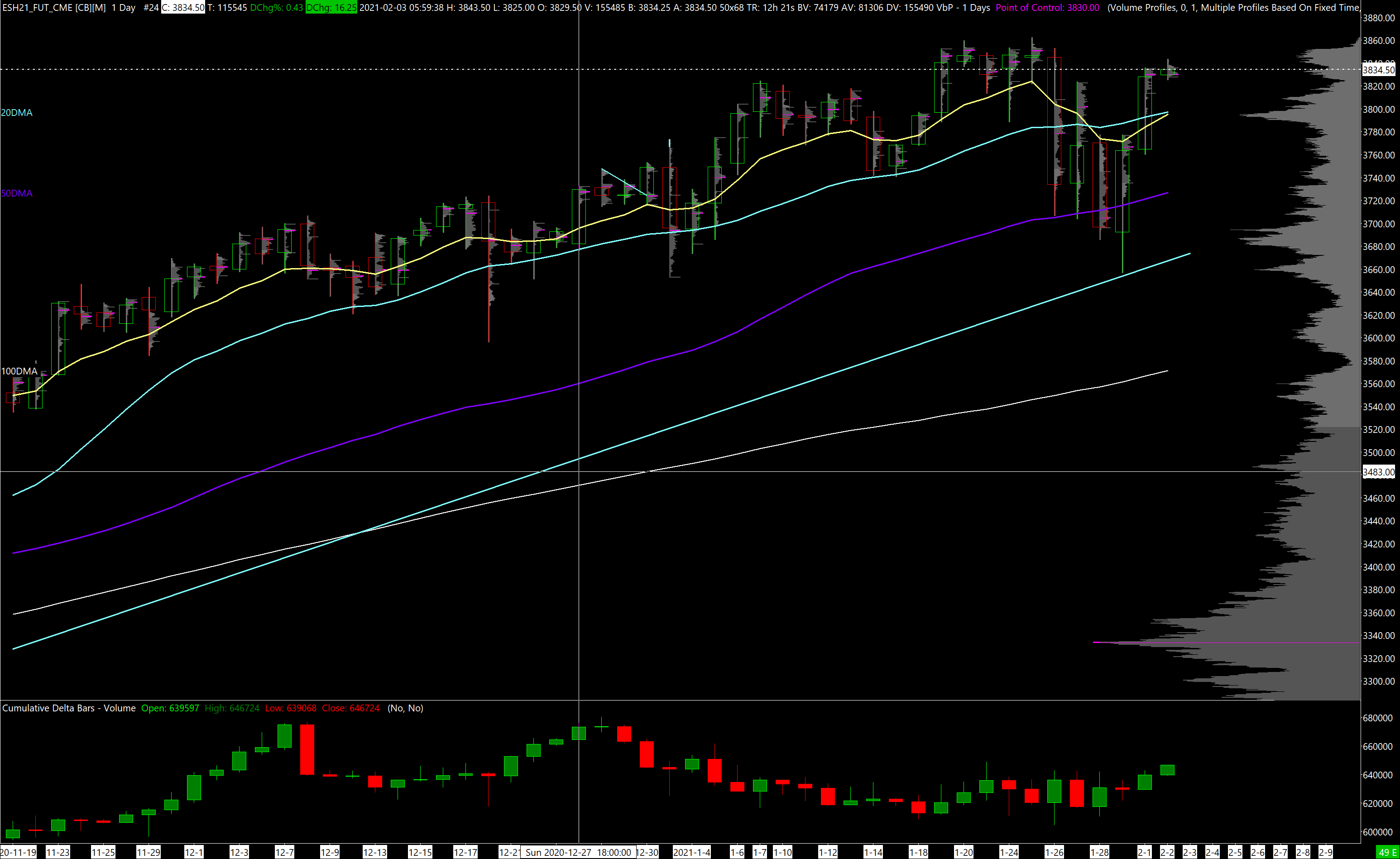Click the 11-23 date on the time axis
Image resolution: width=1400 pixels, height=859 pixels.
pyautogui.click(x=58, y=852)
